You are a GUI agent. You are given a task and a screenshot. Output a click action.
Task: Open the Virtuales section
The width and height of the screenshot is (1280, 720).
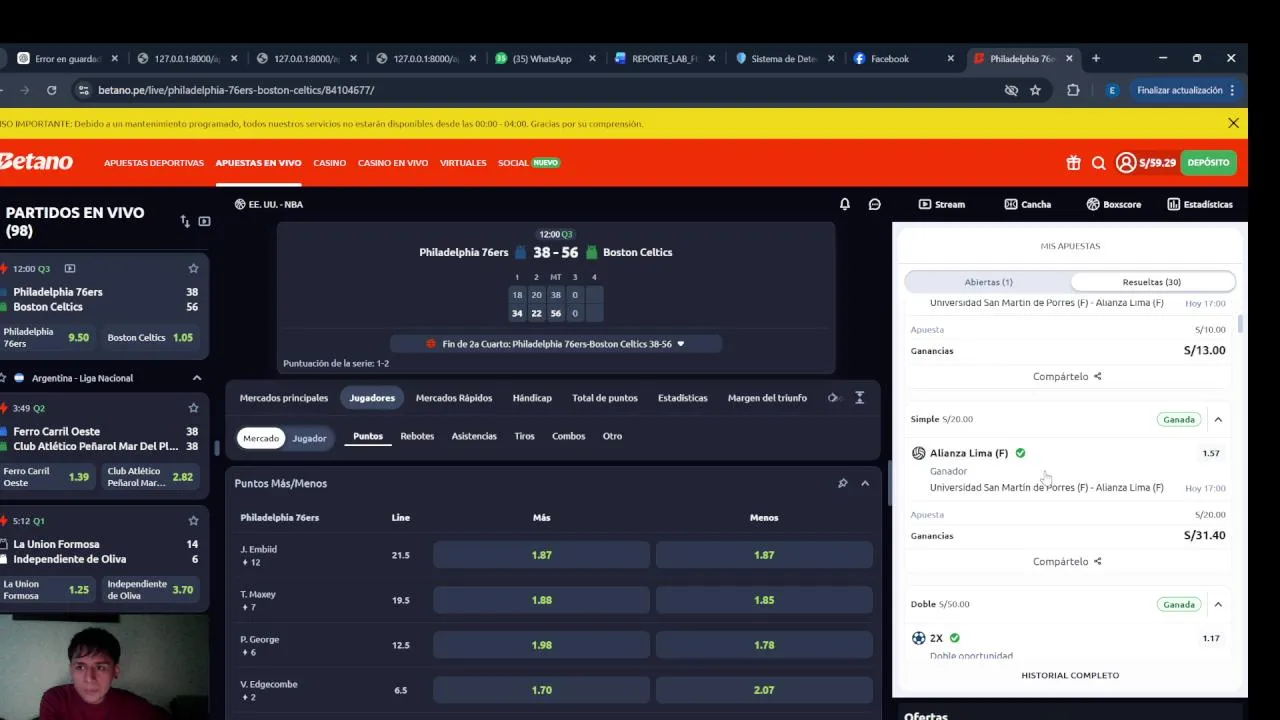tap(463, 163)
